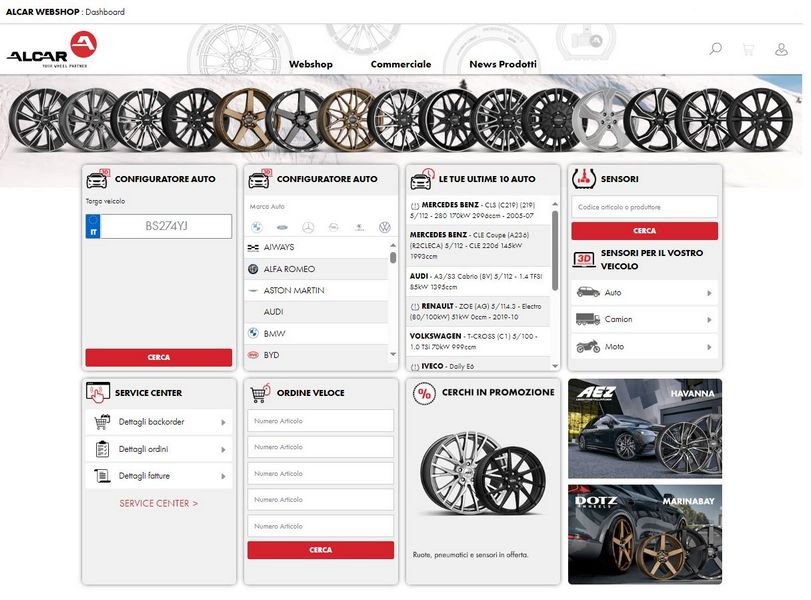Select the Mercedes Benz CLE Coupe recent car
The height and width of the screenshot is (600, 811).
click(478, 246)
